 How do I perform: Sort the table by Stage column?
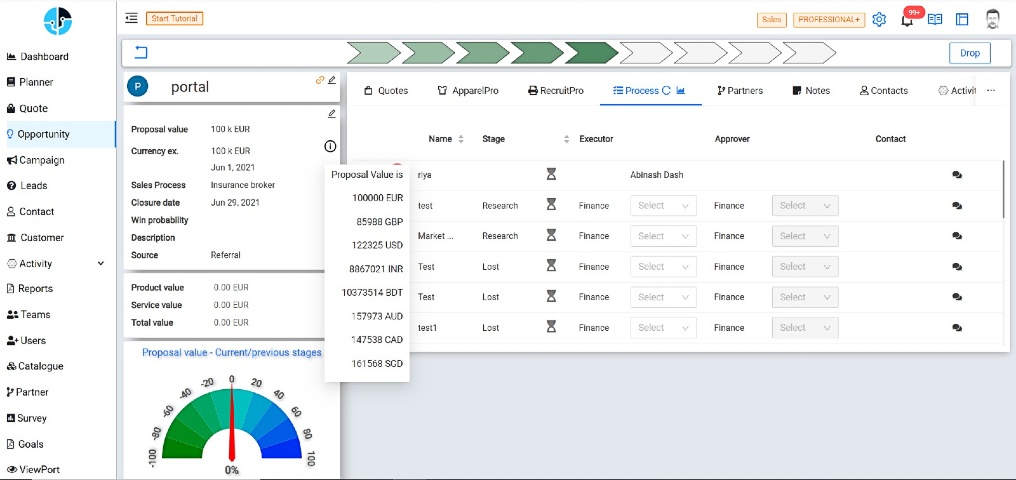[566, 139]
